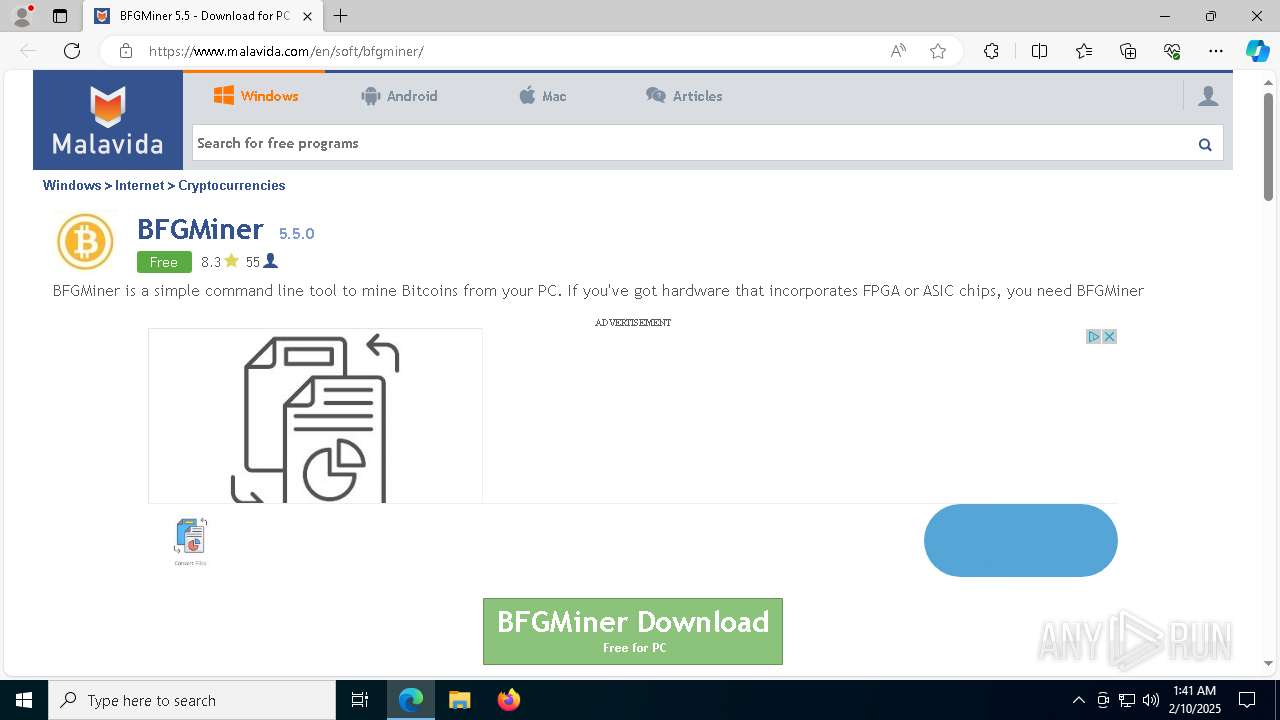Click the browser refresh button

click(x=72, y=51)
